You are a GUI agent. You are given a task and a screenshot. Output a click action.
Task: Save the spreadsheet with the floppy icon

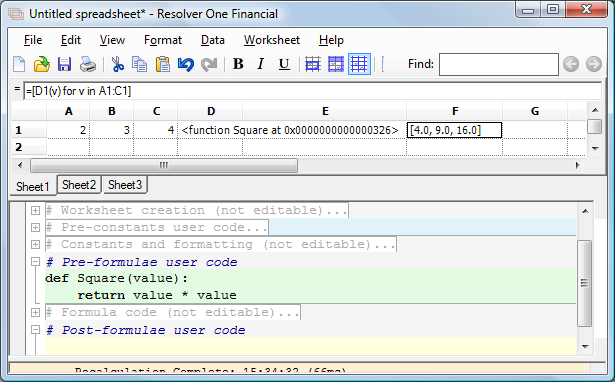[64, 64]
